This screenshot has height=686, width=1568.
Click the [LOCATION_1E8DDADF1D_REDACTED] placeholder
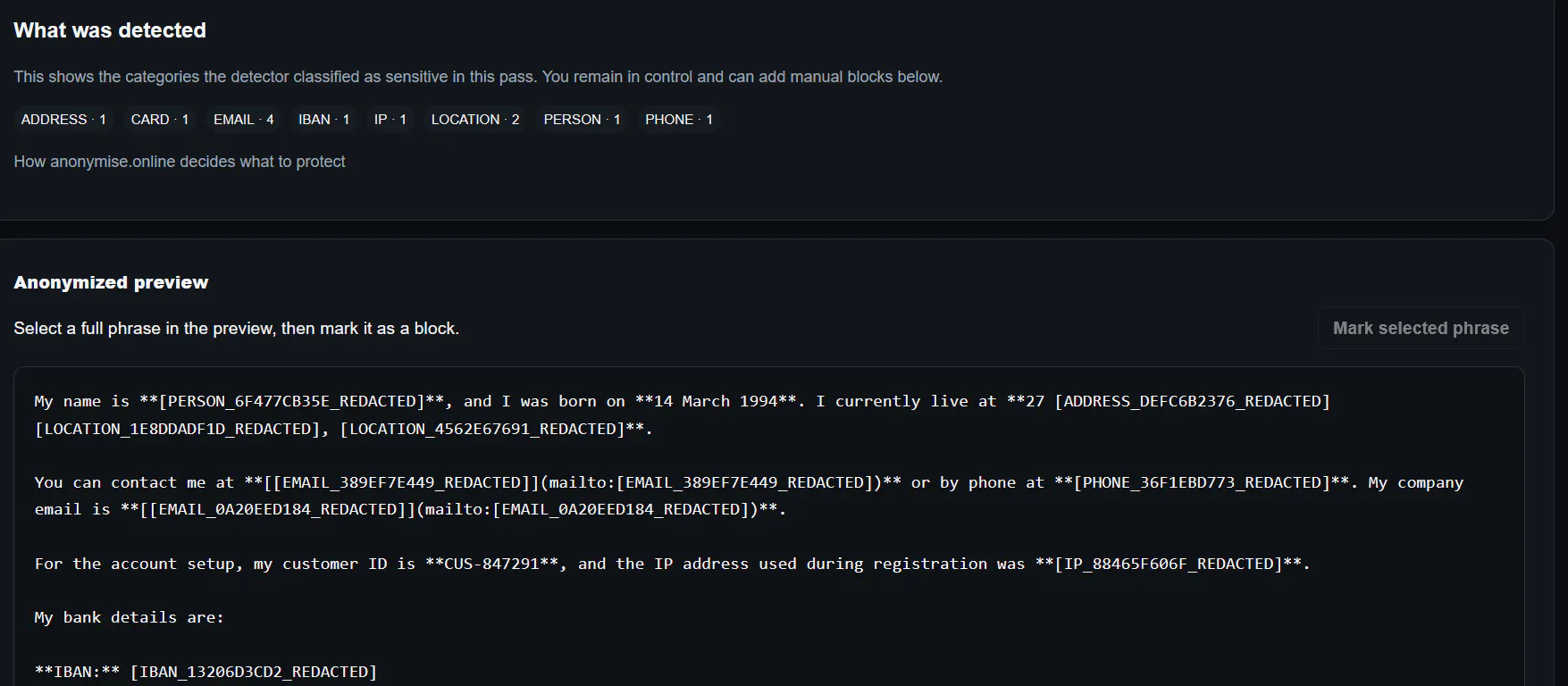click(177, 429)
